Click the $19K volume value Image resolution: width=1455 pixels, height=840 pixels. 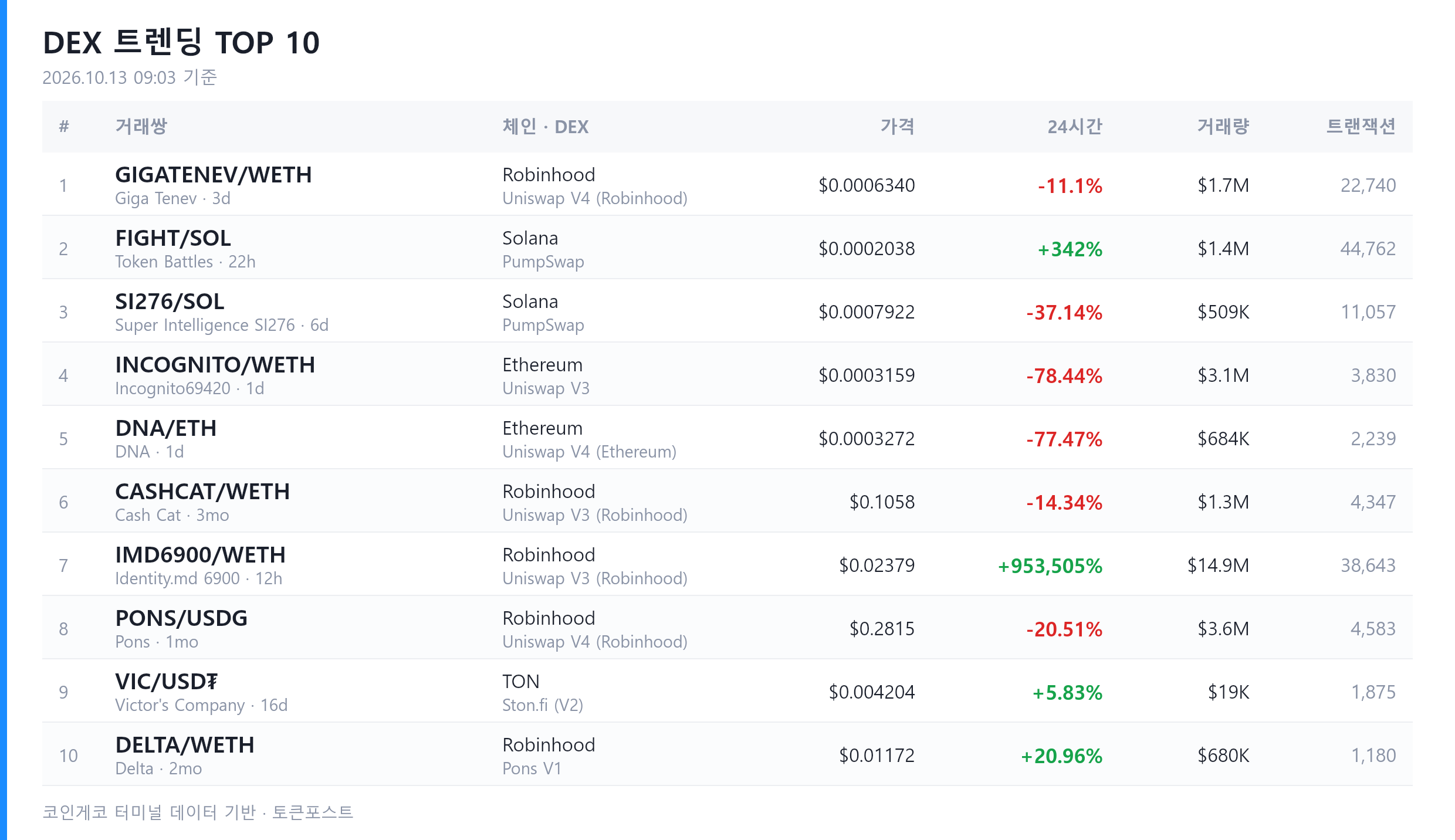click(1229, 692)
